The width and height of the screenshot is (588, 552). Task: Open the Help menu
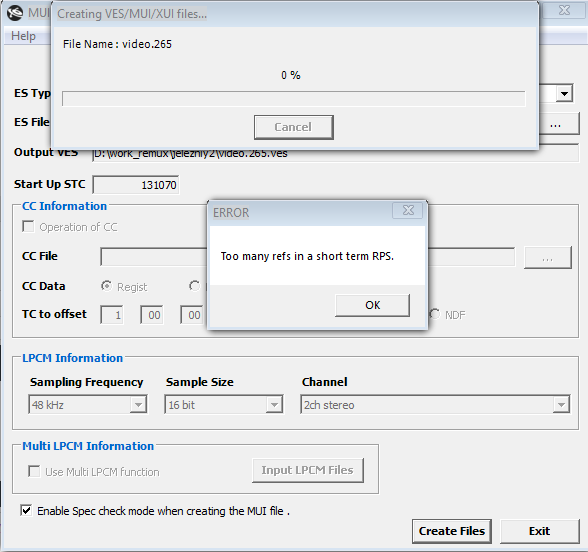click(23, 36)
